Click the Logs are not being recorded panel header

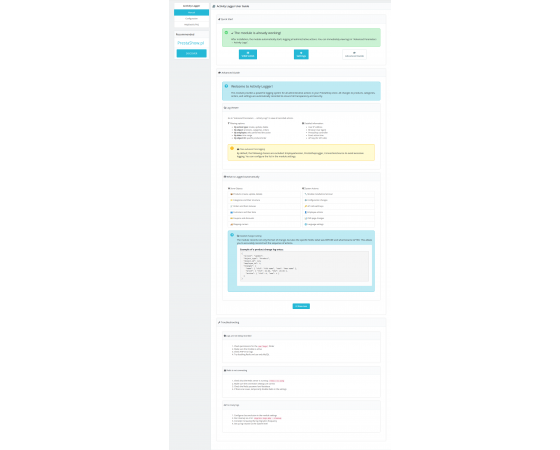pyautogui.click(x=301, y=336)
